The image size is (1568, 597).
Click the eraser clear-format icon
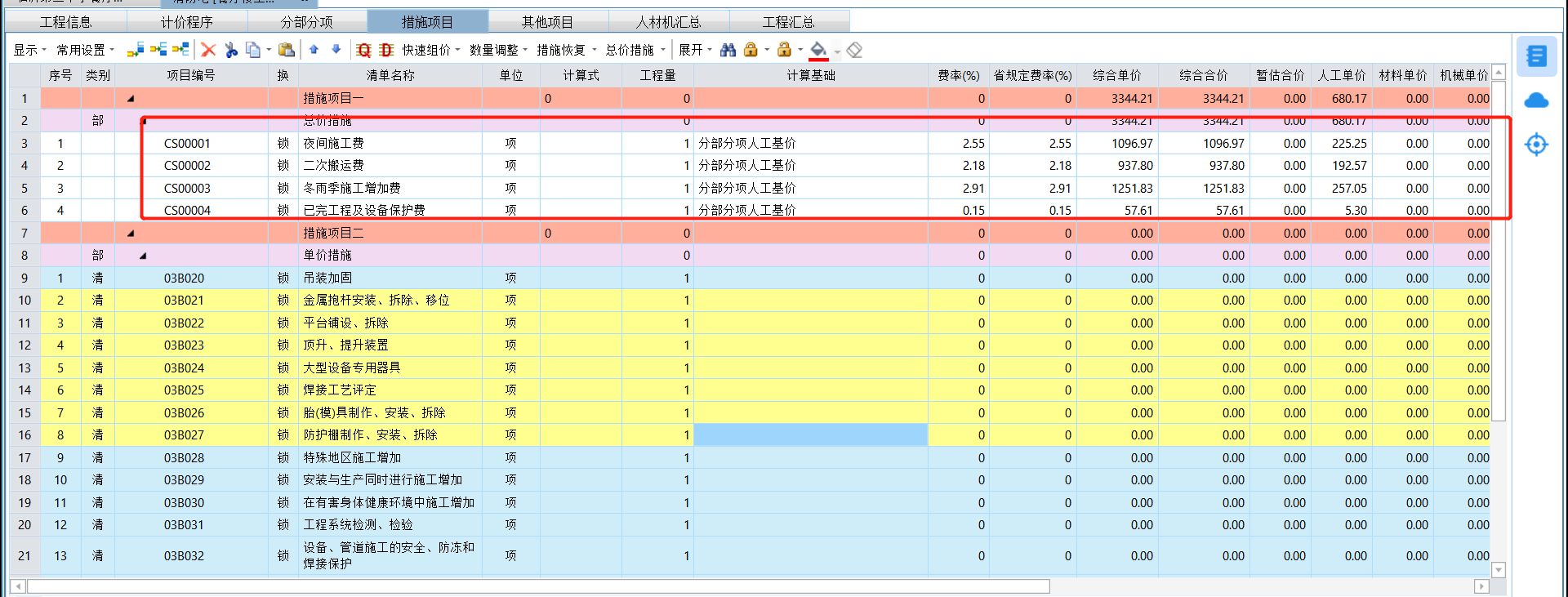pos(854,50)
